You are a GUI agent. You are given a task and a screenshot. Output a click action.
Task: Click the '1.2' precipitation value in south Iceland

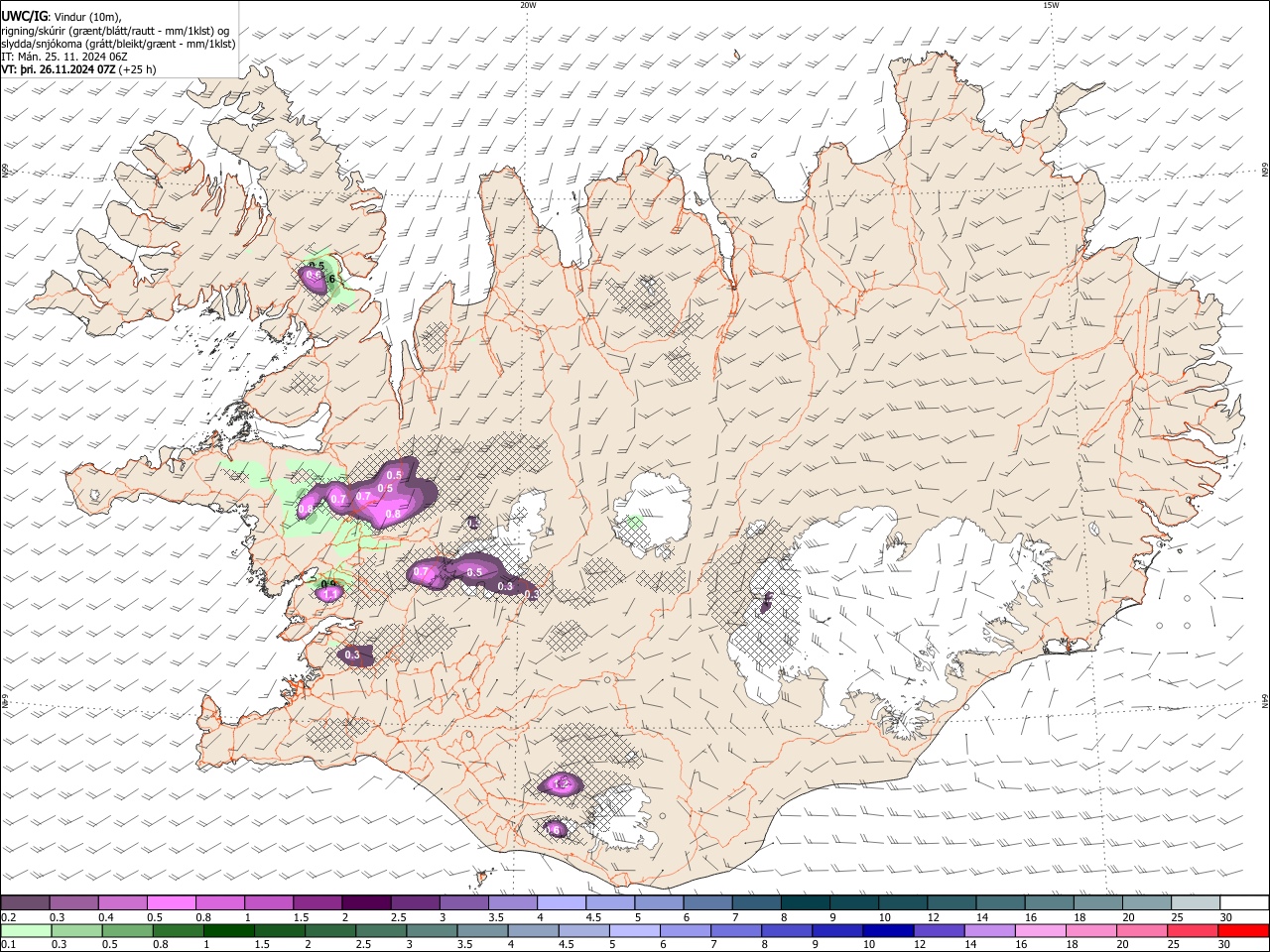[562, 783]
